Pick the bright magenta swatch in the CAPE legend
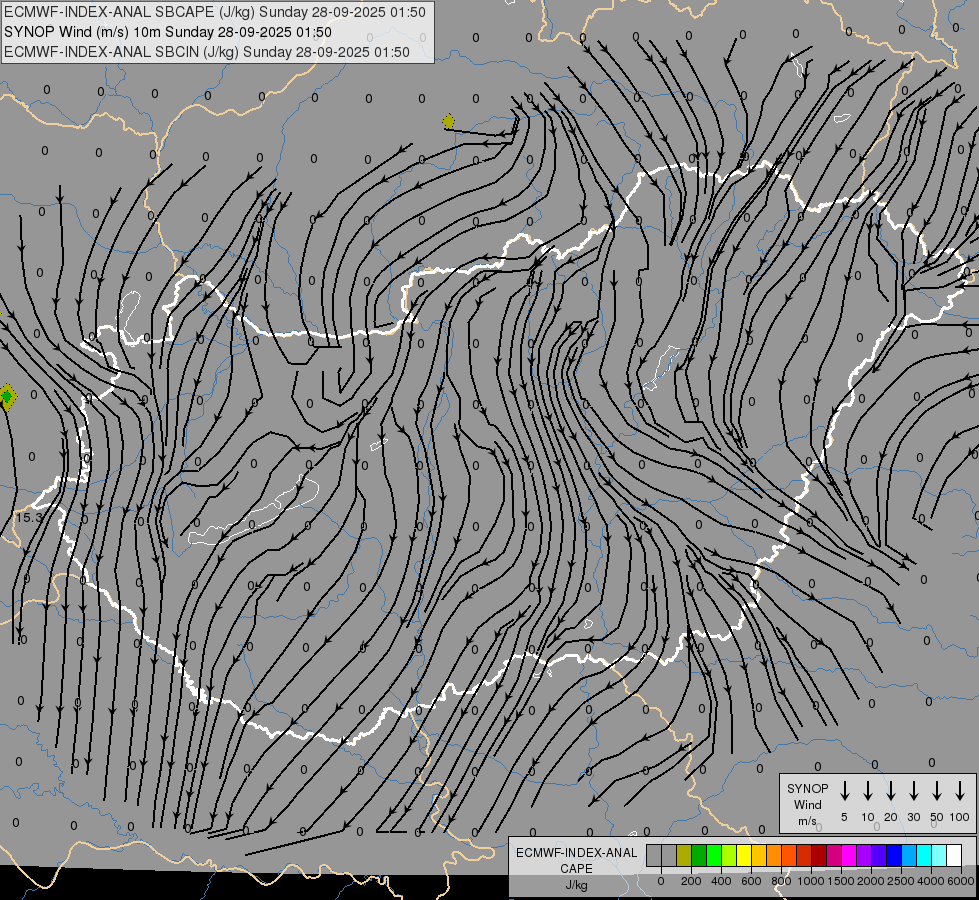Image resolution: width=979 pixels, height=900 pixels. tap(849, 855)
